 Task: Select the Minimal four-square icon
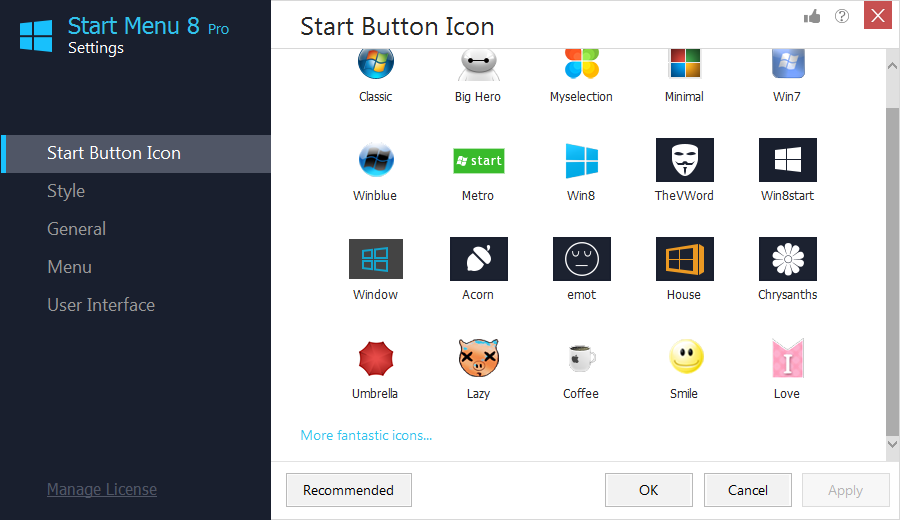pyautogui.click(x=685, y=64)
